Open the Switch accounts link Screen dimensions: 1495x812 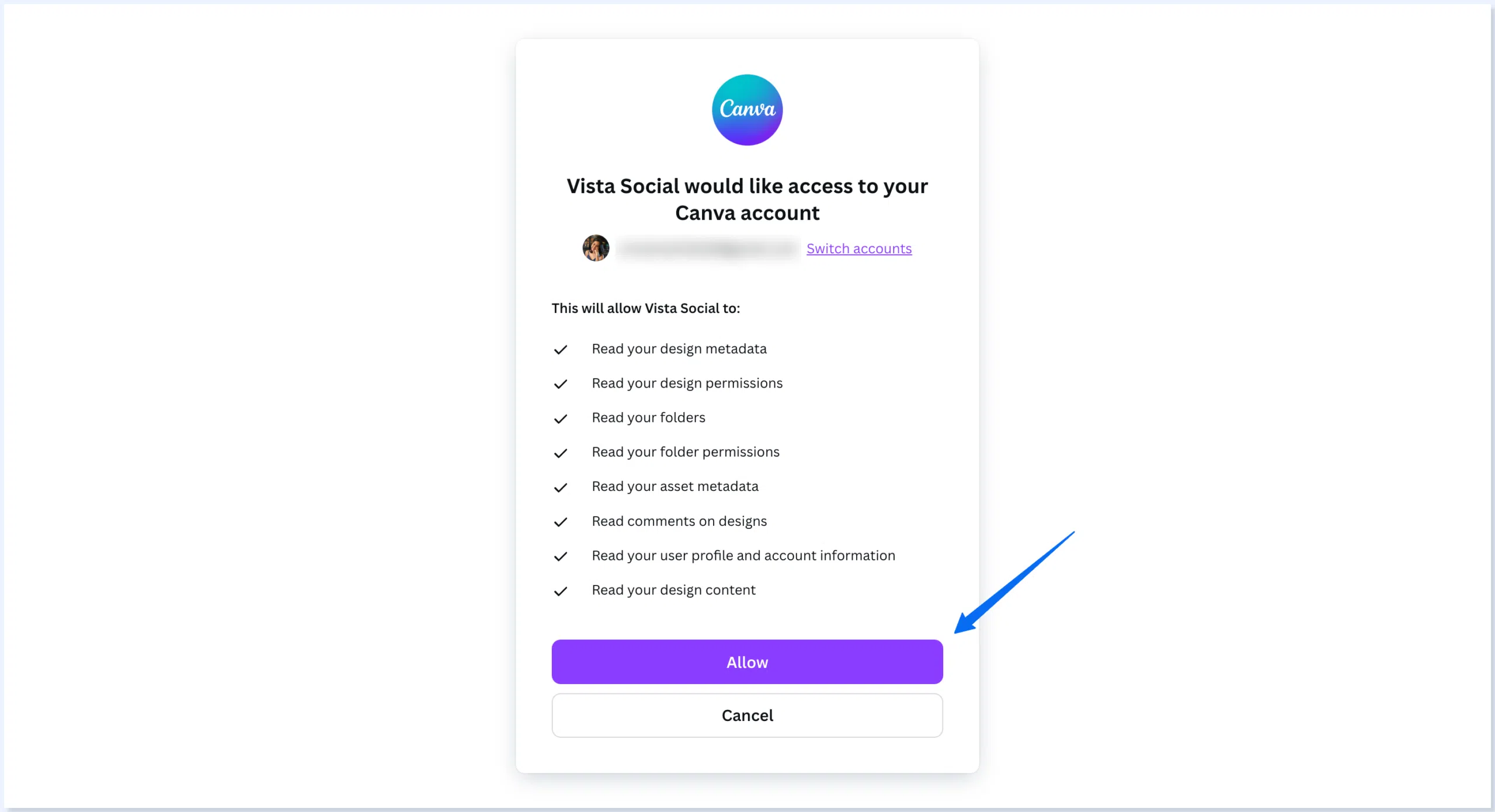point(858,249)
